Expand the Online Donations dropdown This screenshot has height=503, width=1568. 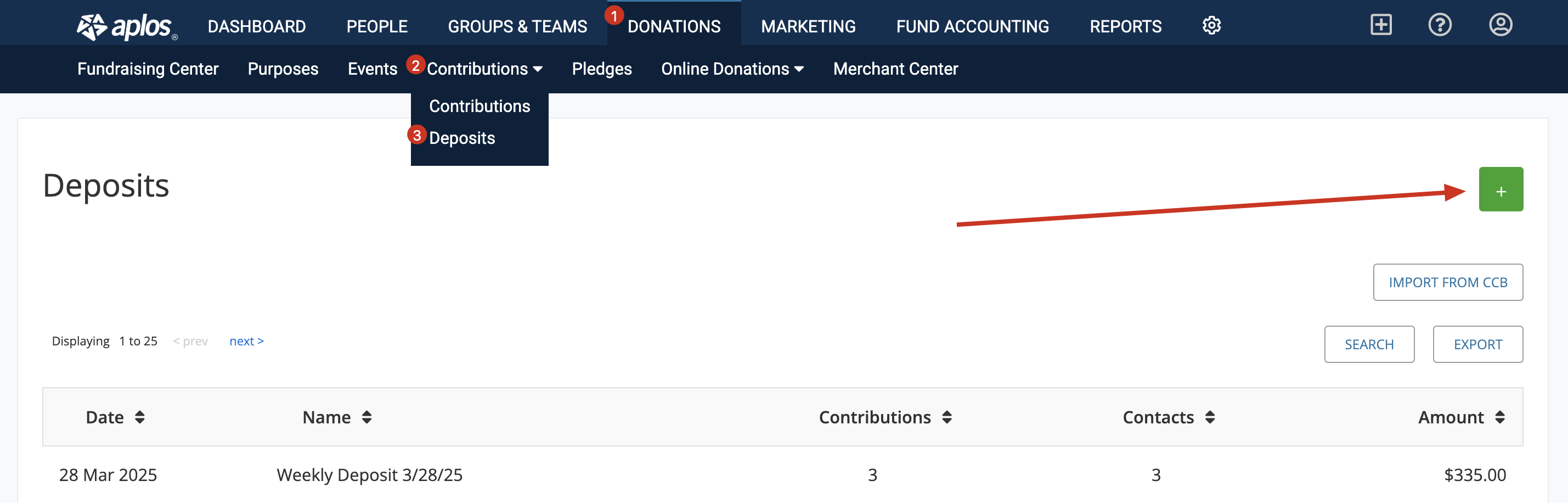tap(732, 69)
